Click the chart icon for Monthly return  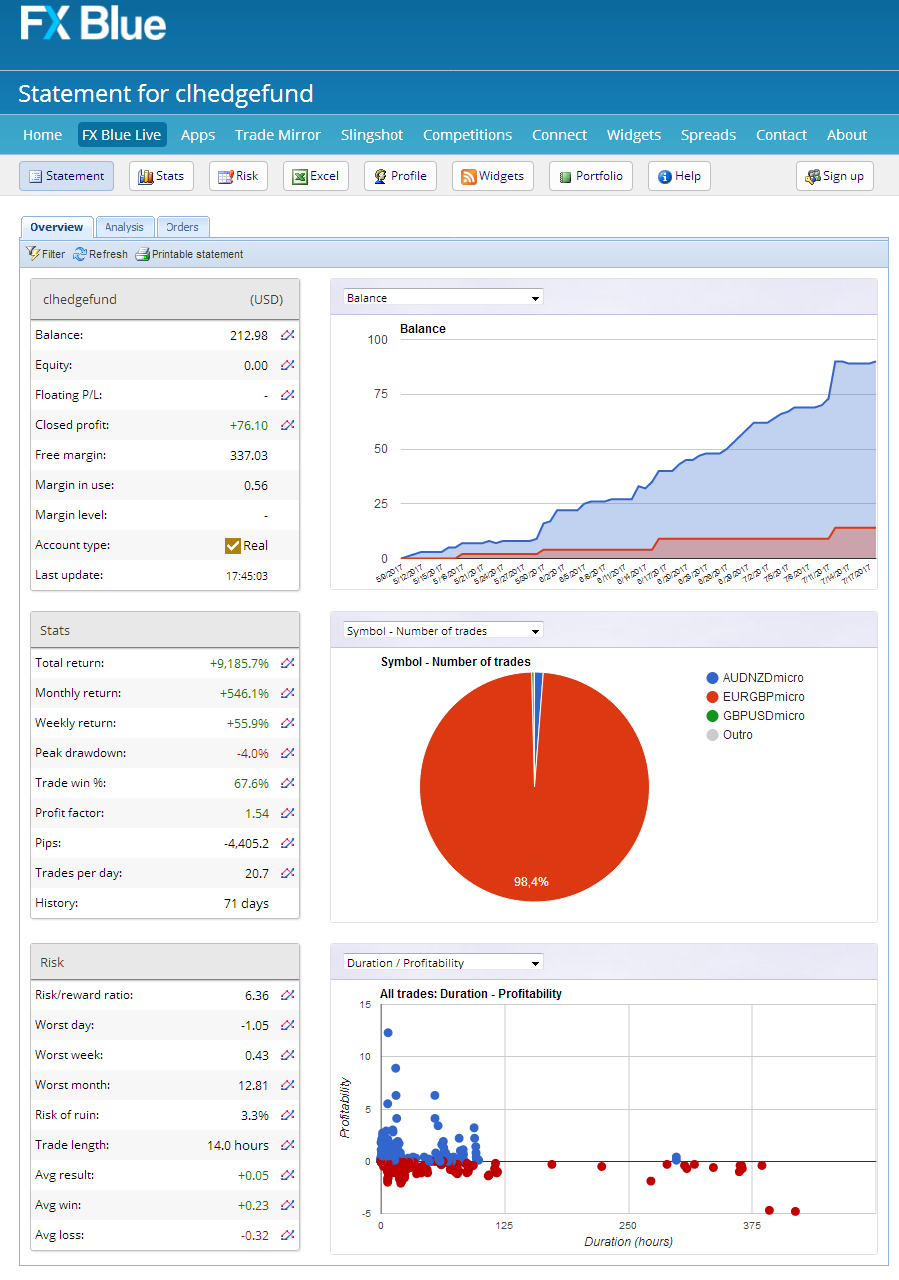(287, 693)
